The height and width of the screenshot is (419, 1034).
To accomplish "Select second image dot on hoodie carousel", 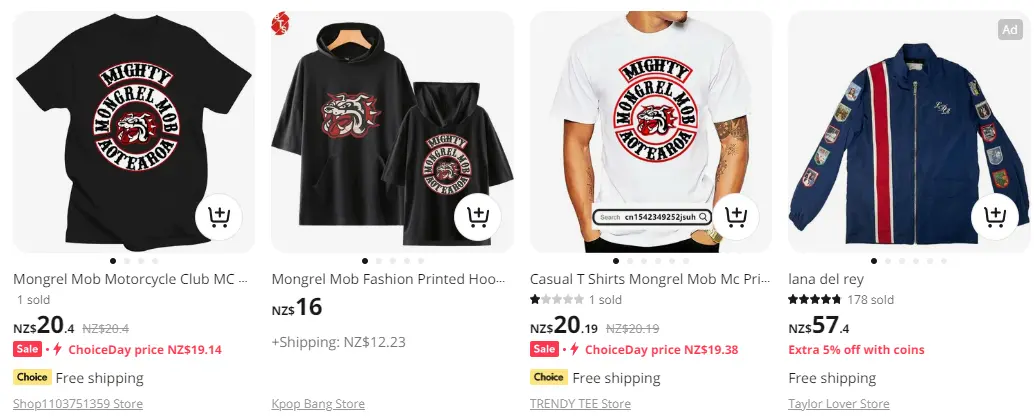I will 378,261.
